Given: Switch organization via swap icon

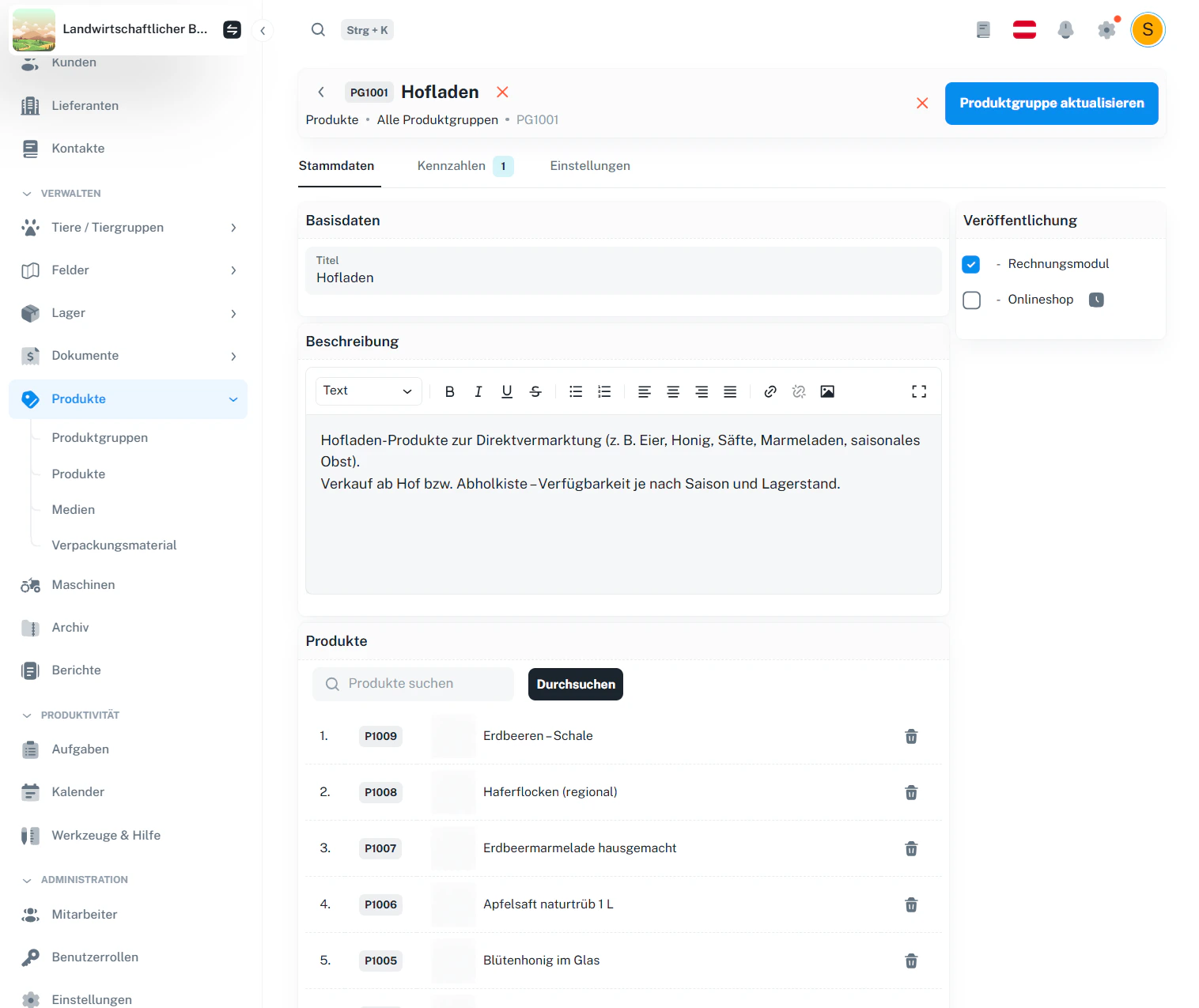Looking at the screenshot, I should [232, 30].
